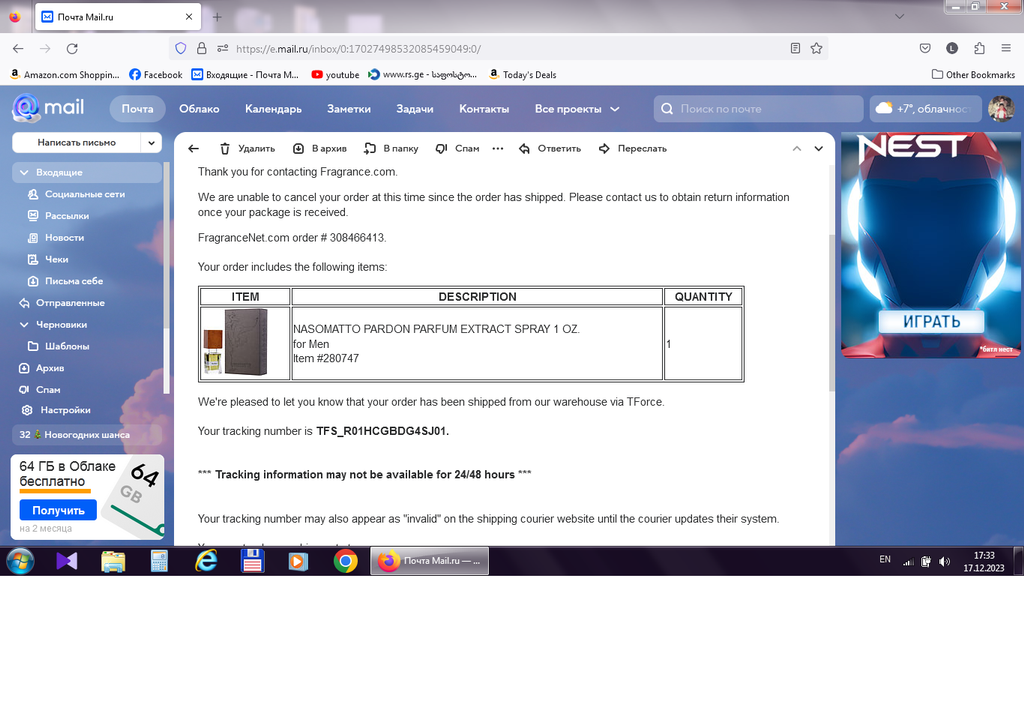Mark the email as Спам in toolbar

[x=458, y=149]
